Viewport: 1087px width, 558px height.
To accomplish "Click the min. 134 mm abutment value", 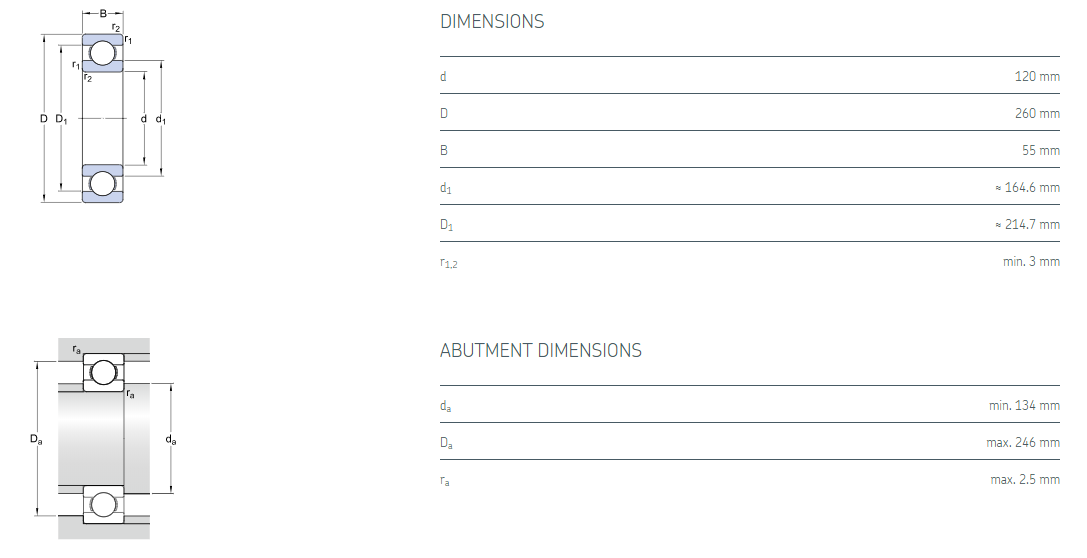I will tap(1024, 405).
